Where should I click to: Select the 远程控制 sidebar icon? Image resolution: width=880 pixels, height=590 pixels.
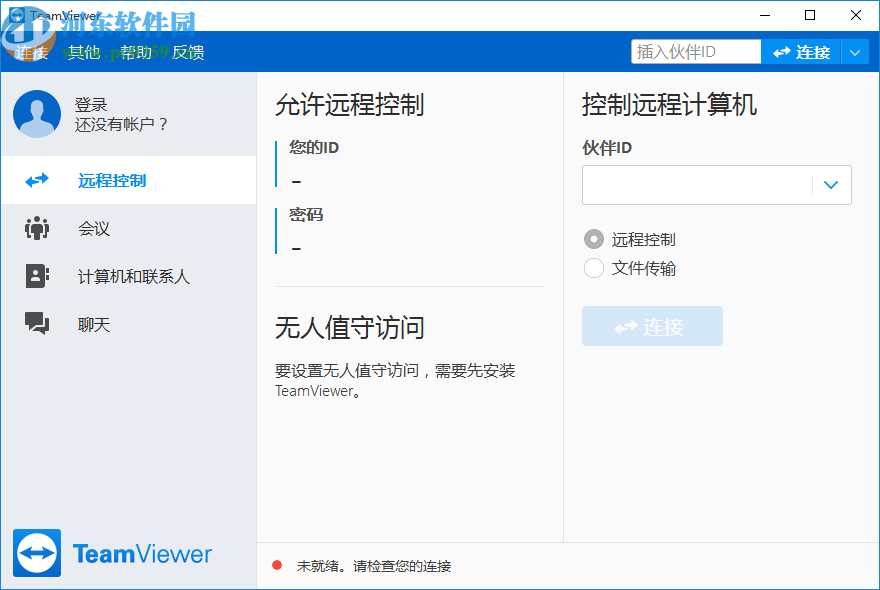click(x=37, y=180)
